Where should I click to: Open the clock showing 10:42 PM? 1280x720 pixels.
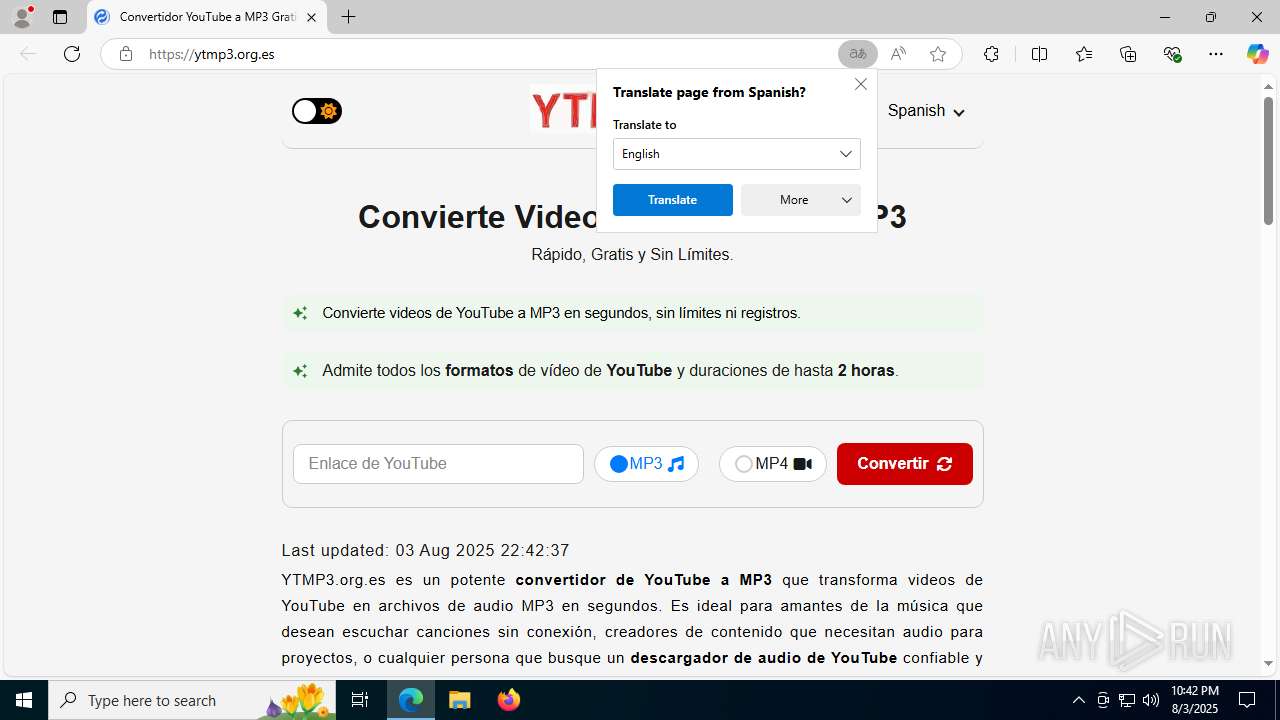[1195, 700]
